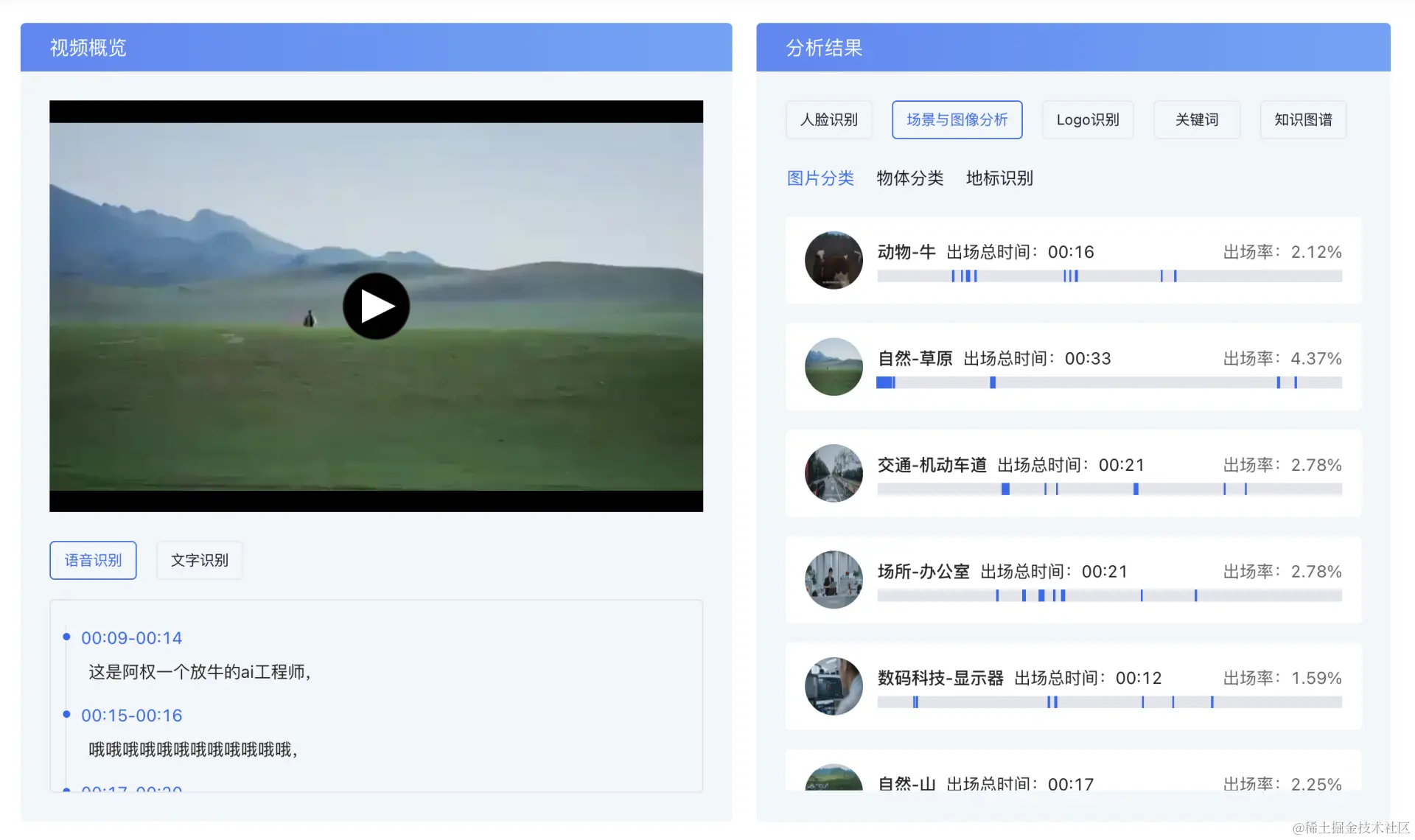Click the 1.59% appearance rate value

[x=1316, y=678]
